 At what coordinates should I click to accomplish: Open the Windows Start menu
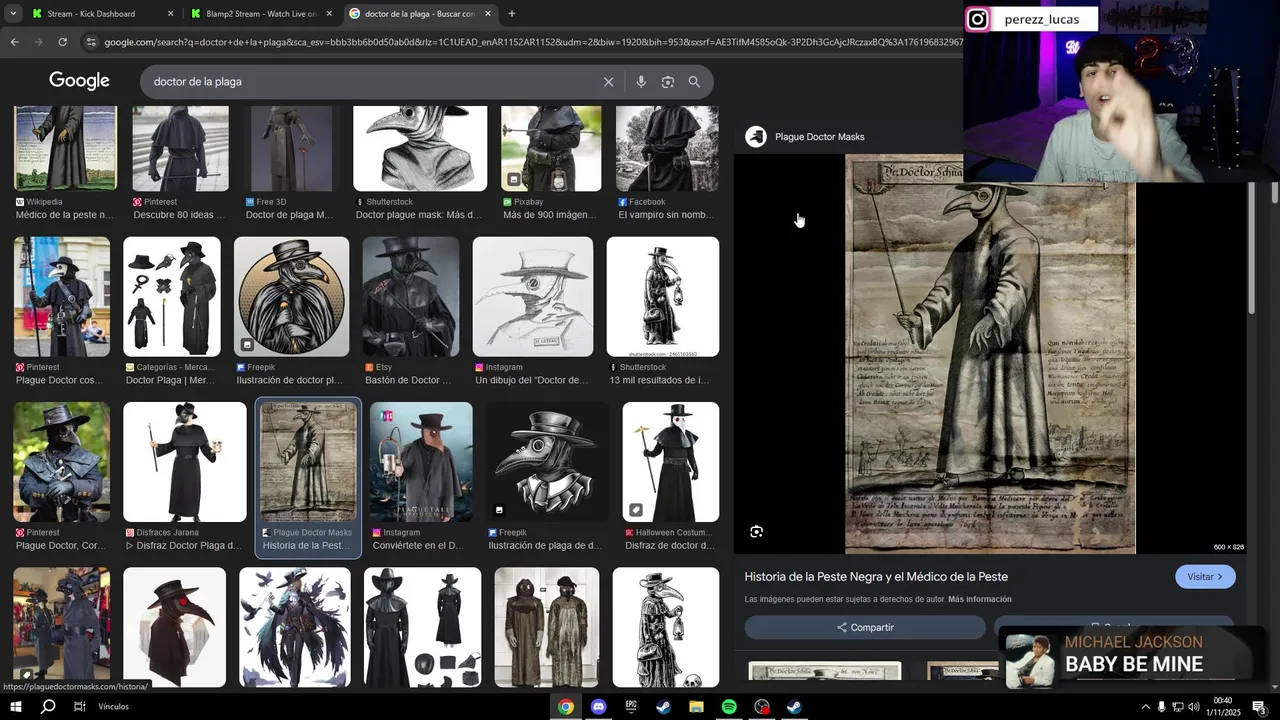click(16, 707)
